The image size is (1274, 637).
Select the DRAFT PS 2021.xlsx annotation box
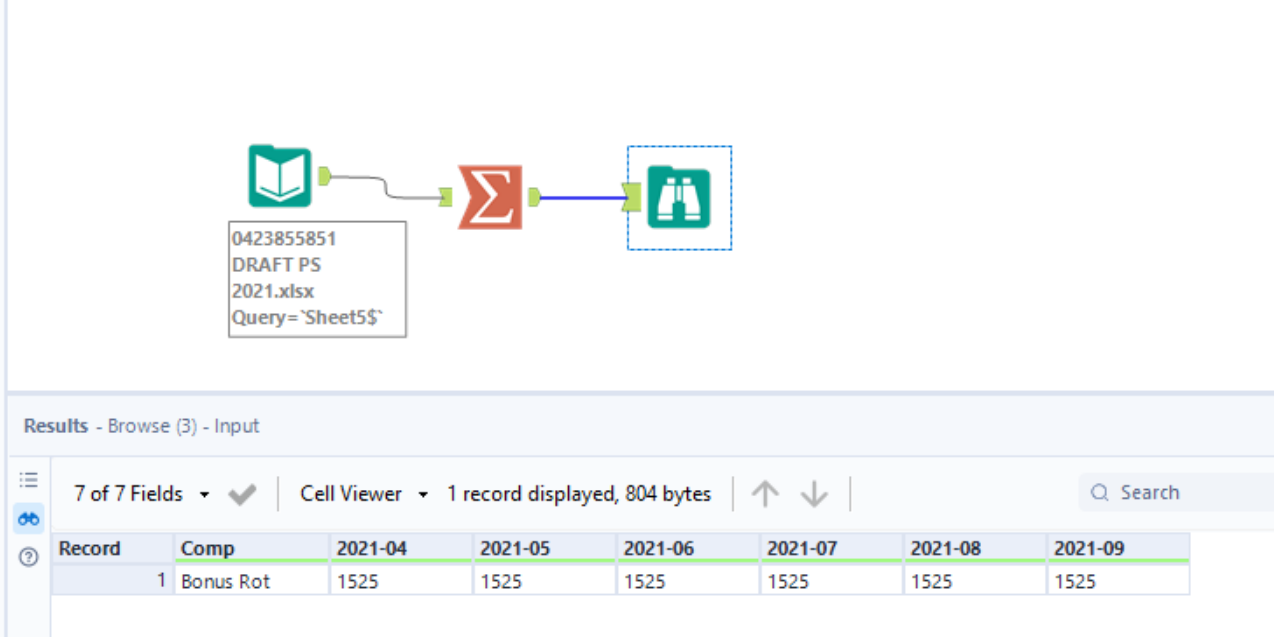click(317, 279)
